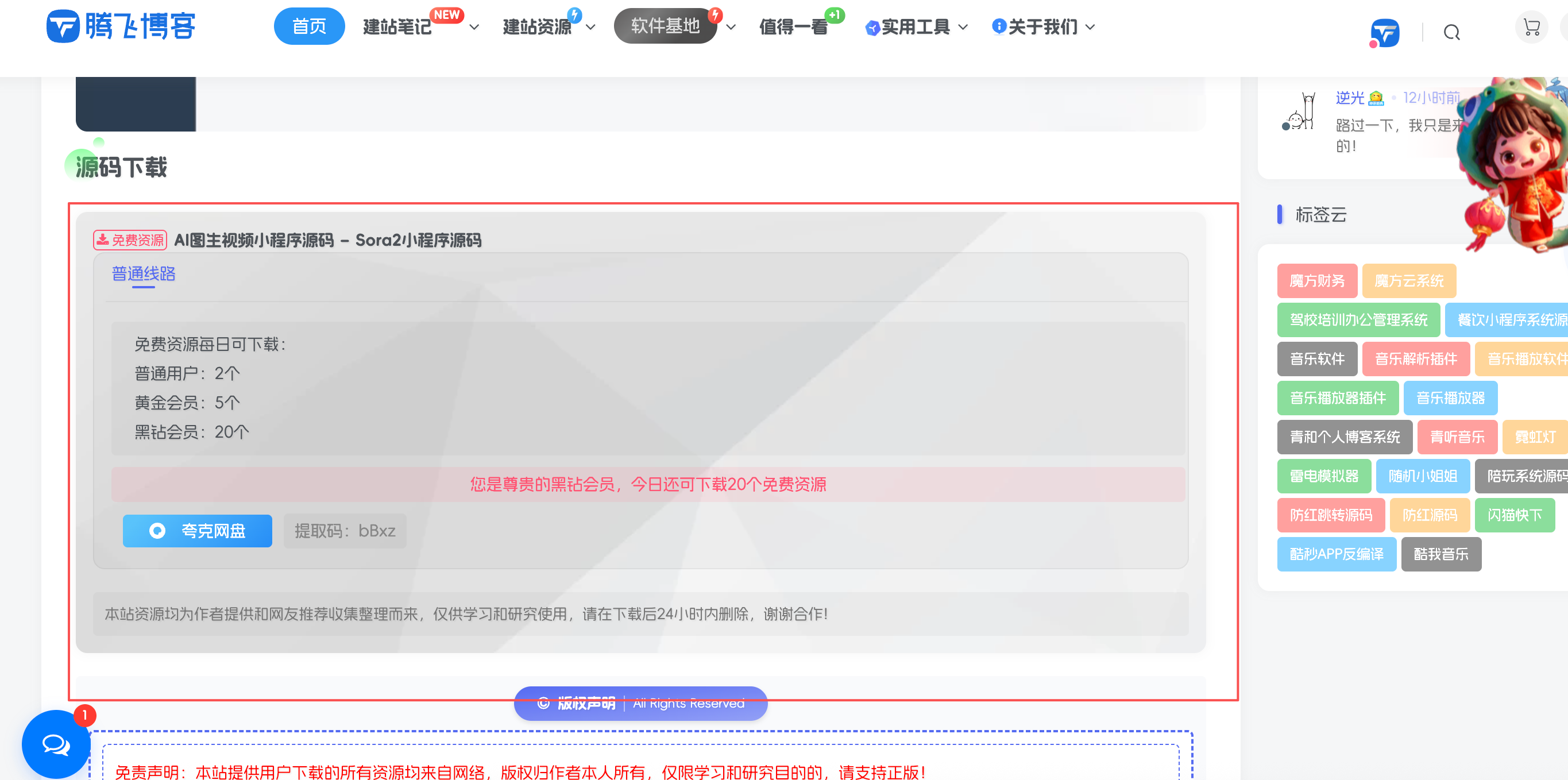Click the 夸克网盘 download button
Screen dimensions: 1568x780
(x=197, y=530)
